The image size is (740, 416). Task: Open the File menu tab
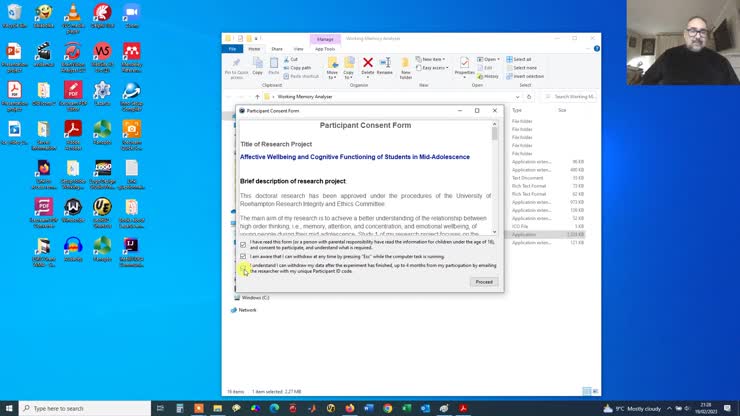(x=232, y=48)
